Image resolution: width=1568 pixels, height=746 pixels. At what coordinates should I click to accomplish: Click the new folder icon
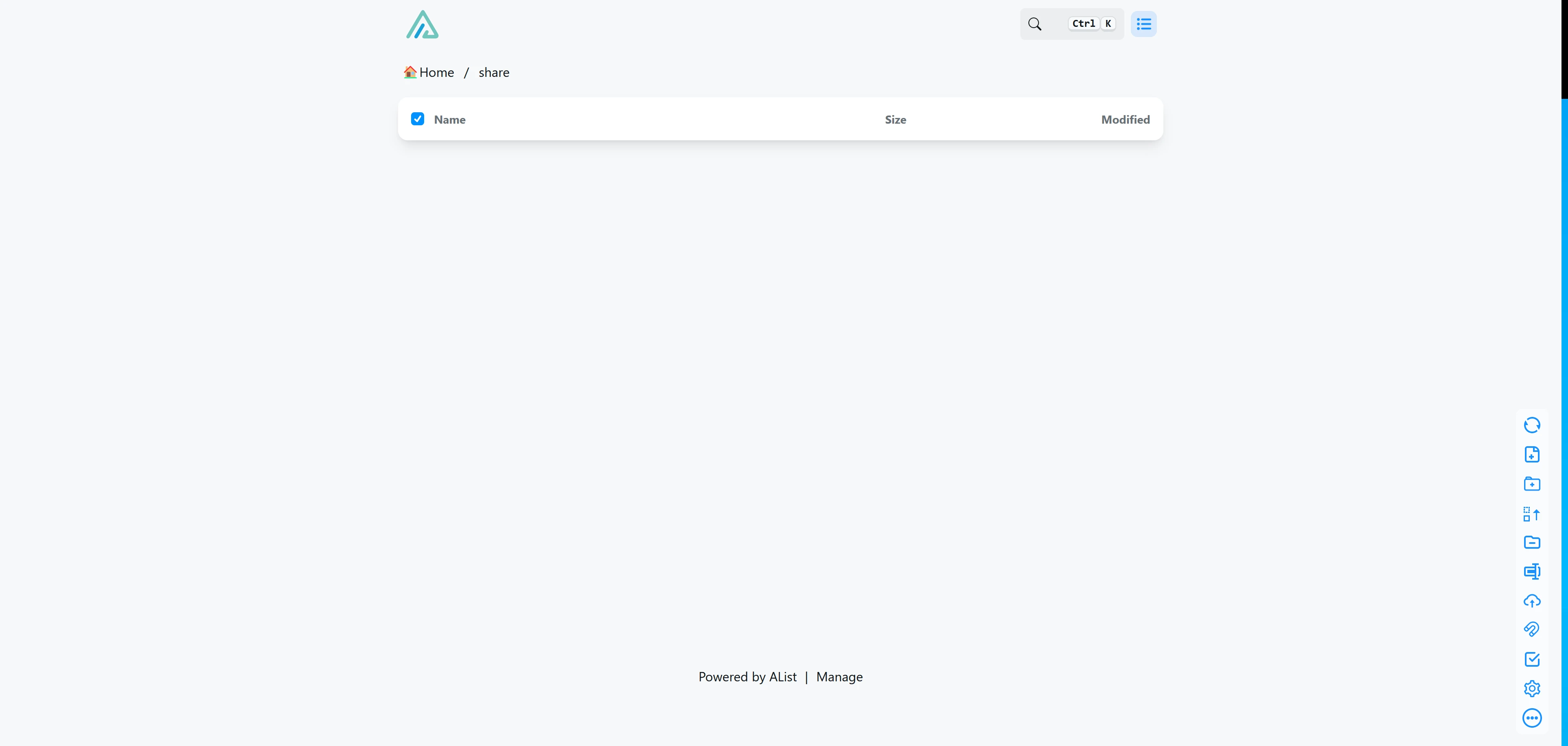(1531, 484)
